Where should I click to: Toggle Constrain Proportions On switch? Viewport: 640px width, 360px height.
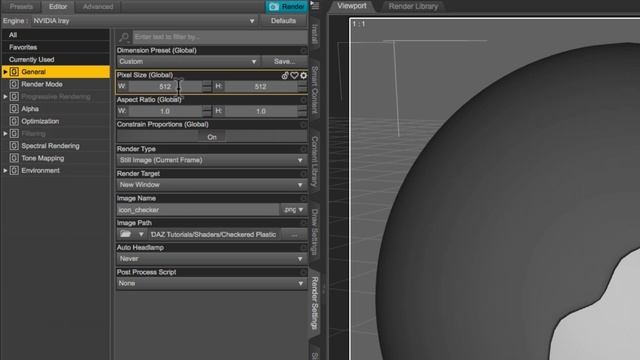point(212,137)
